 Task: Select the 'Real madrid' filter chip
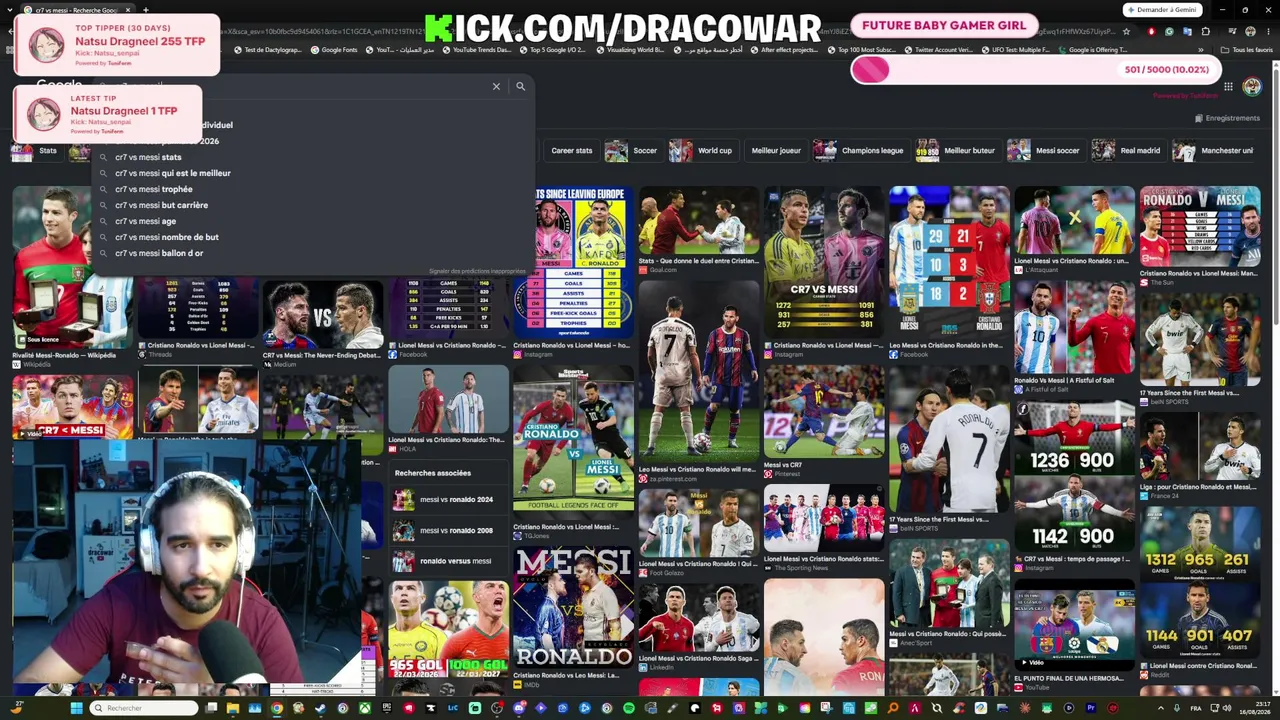1128,151
